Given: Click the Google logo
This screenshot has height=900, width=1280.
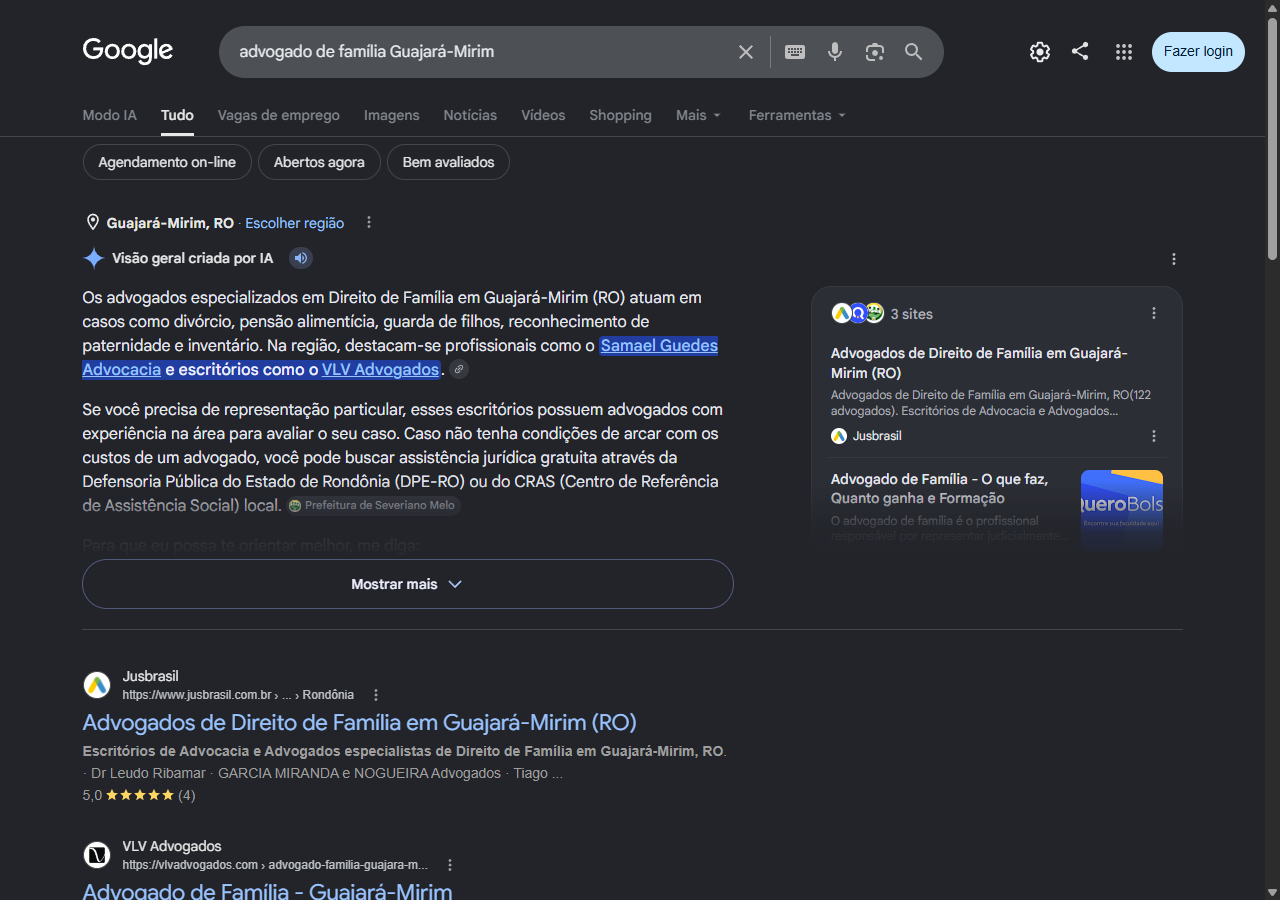Looking at the screenshot, I should click(x=128, y=51).
